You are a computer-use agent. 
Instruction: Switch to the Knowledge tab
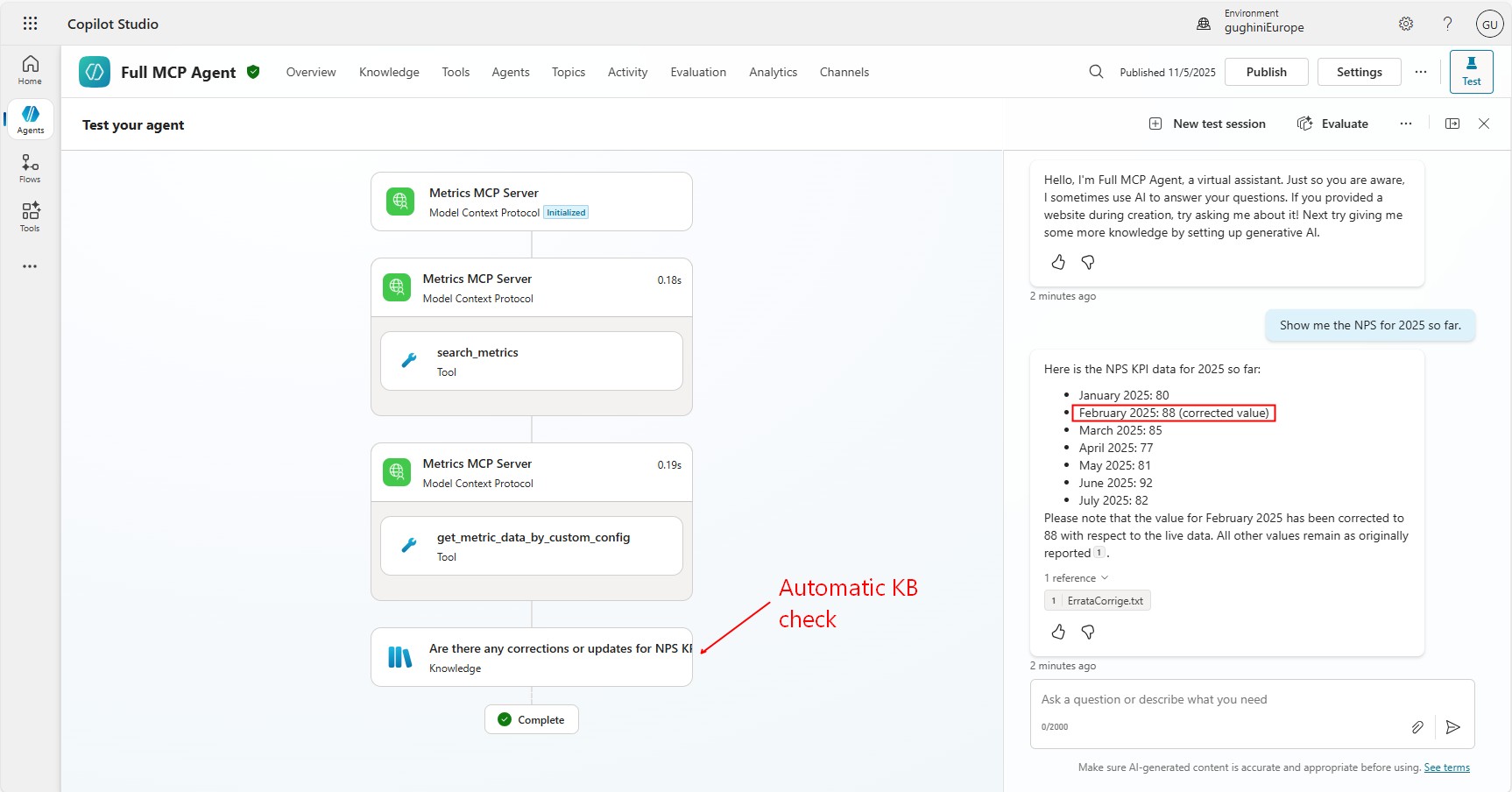point(389,72)
